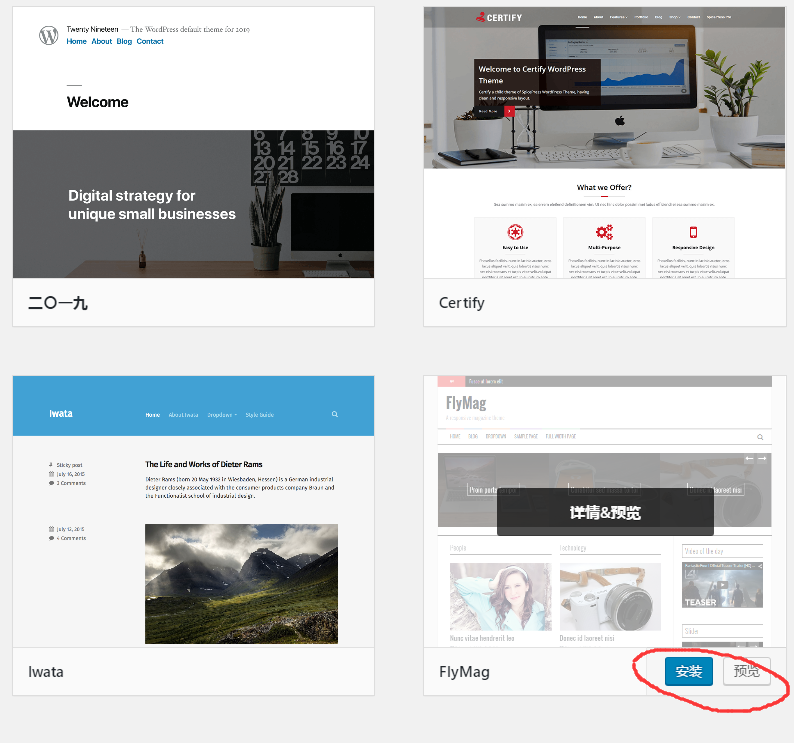The width and height of the screenshot is (794, 743).
Task: Click the 安装 (Install) button for FlyMag
Action: pyautogui.click(x=688, y=671)
